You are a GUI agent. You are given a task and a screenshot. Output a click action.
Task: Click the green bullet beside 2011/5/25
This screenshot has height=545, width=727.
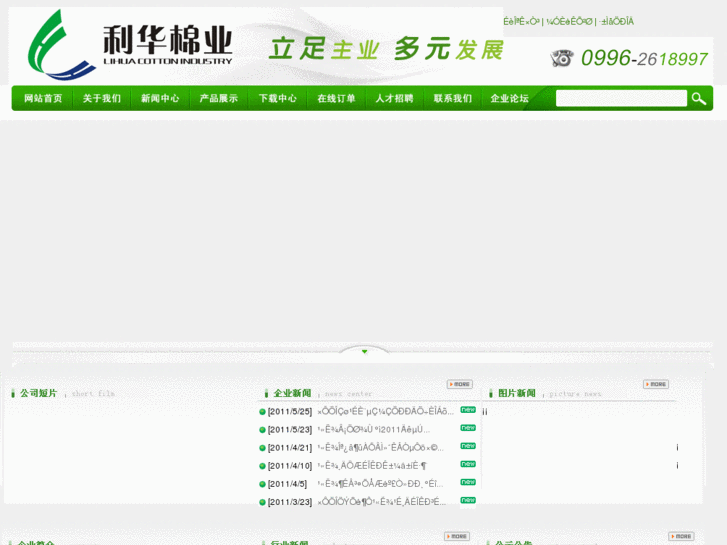tap(262, 411)
